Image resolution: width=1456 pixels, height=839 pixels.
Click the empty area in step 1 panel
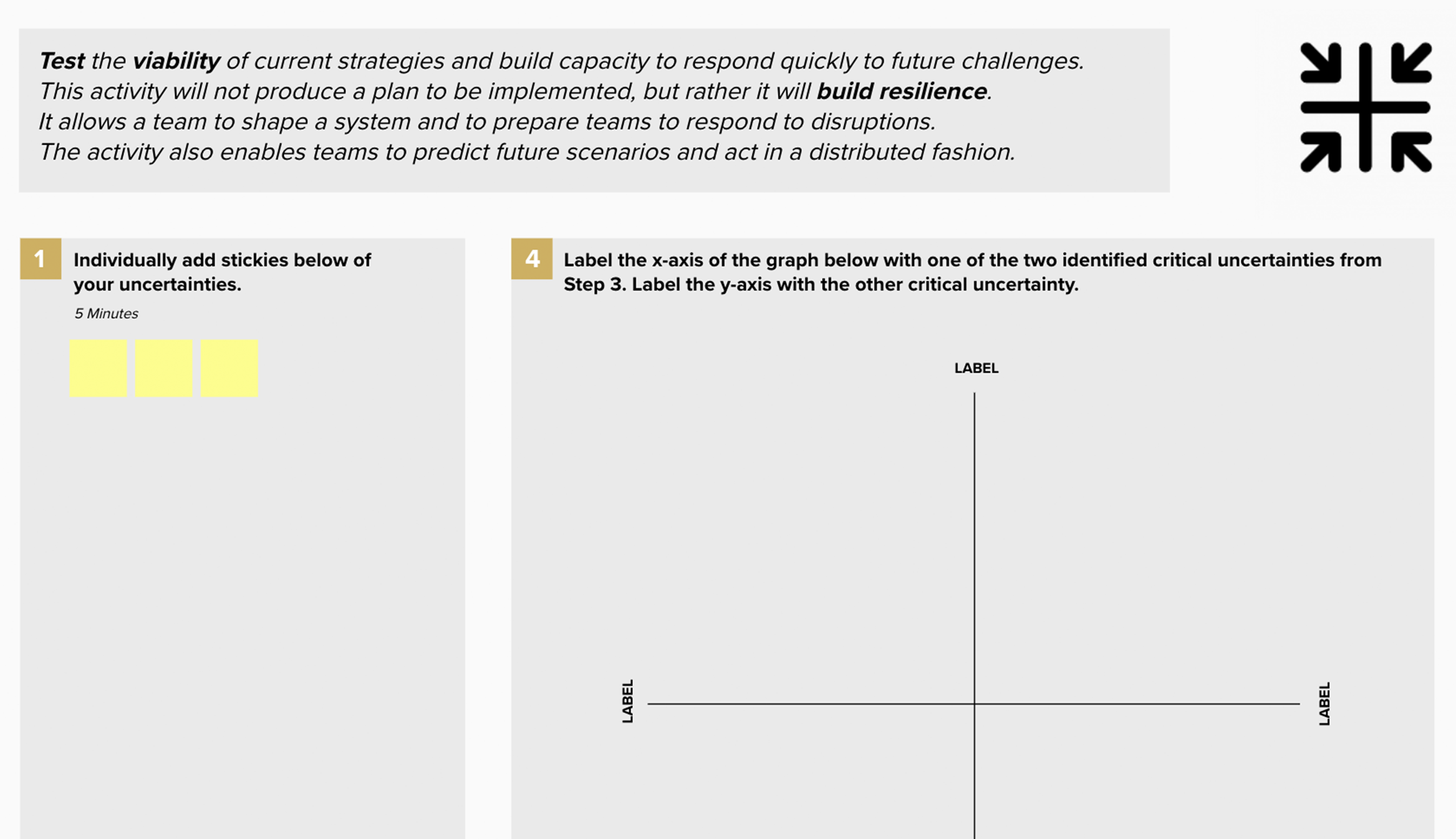click(x=242, y=618)
